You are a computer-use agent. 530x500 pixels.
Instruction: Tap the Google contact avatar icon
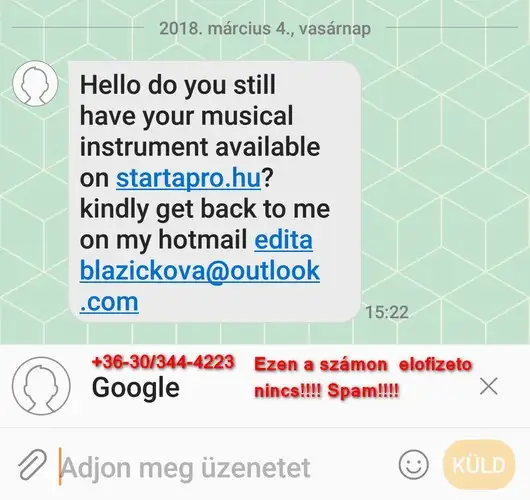click(x=41, y=386)
